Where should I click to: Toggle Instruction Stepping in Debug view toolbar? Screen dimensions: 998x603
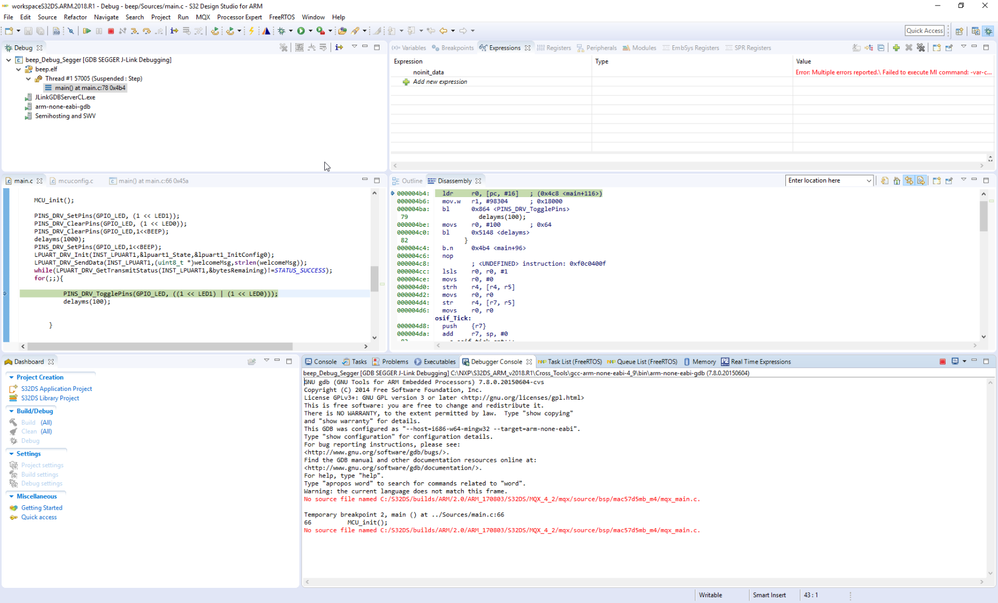pos(339,48)
